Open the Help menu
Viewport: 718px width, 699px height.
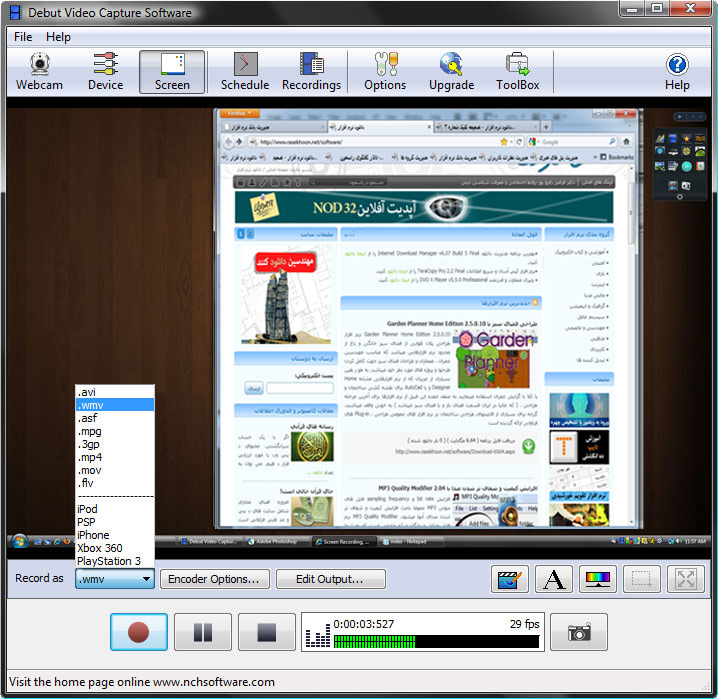[x=59, y=37]
